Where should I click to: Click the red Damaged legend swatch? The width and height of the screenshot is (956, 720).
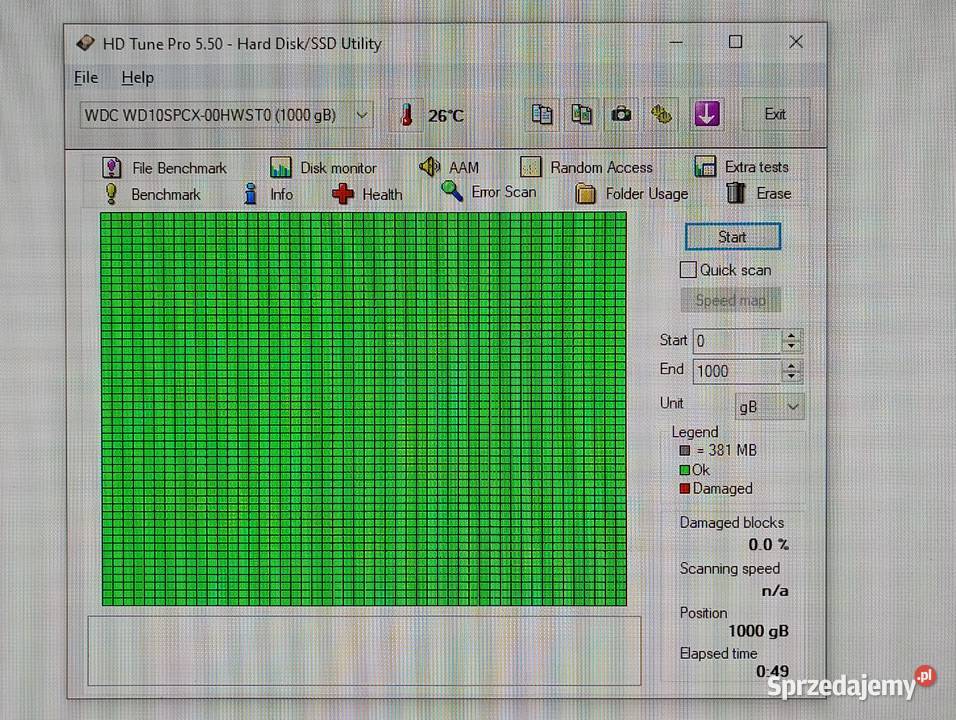click(x=685, y=488)
